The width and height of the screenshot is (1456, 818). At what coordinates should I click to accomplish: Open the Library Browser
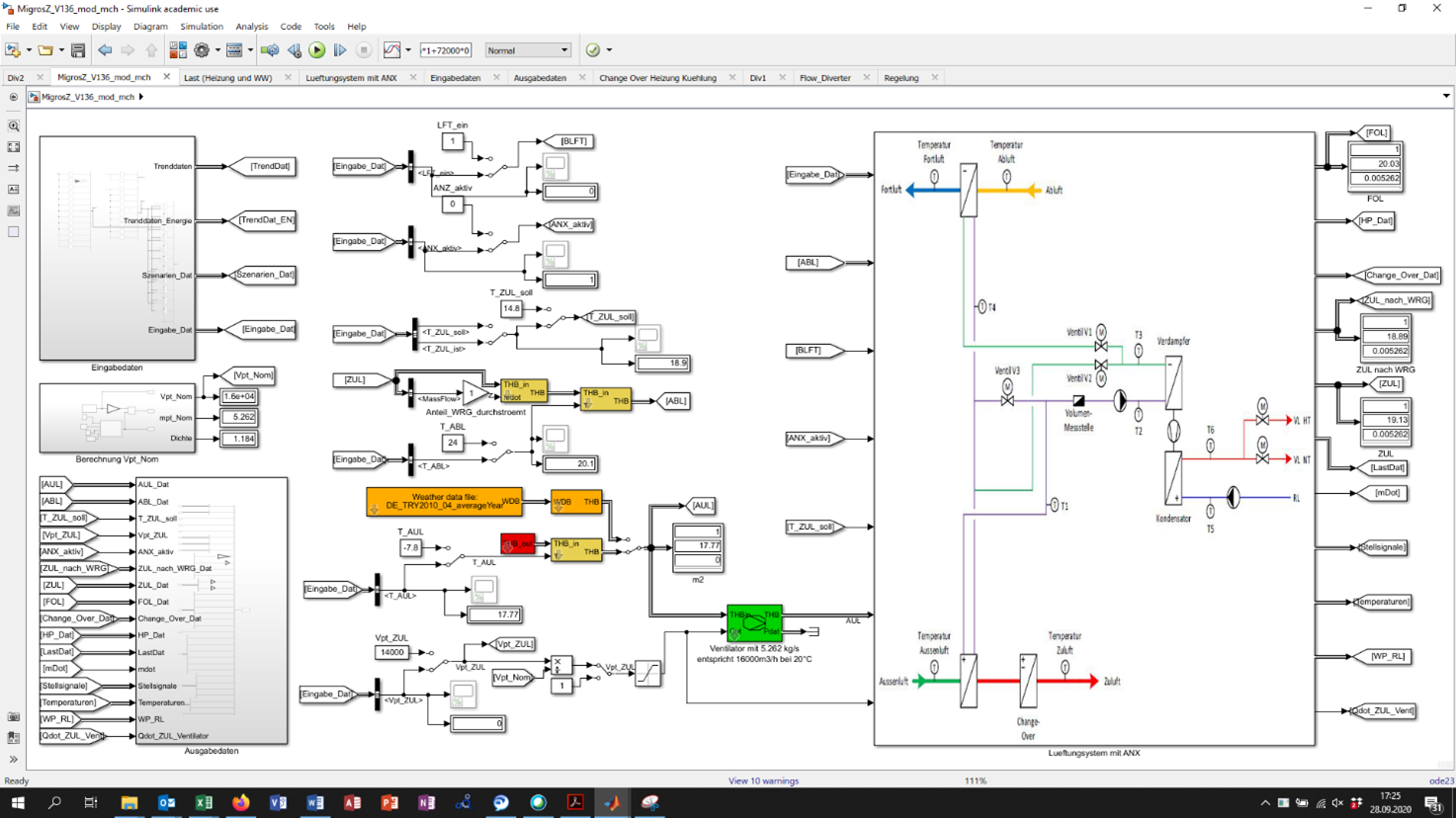[x=178, y=50]
